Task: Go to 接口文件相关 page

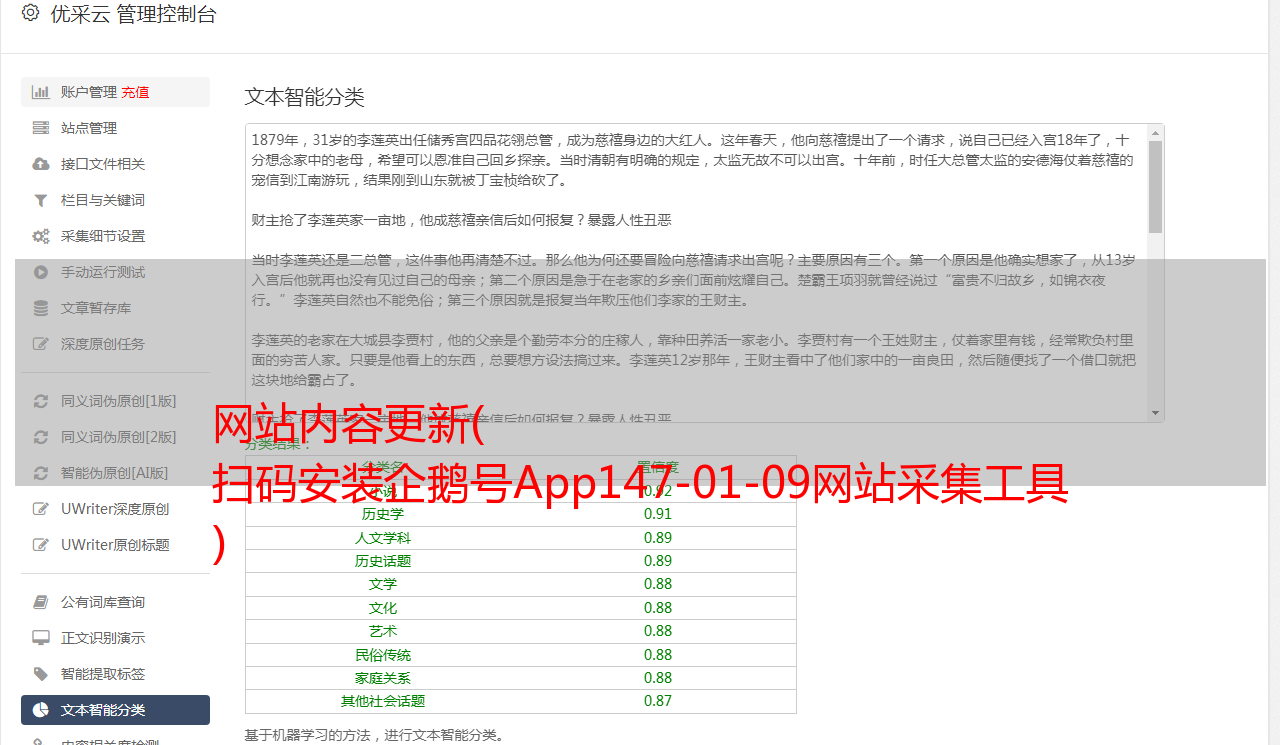Action: click(x=115, y=164)
